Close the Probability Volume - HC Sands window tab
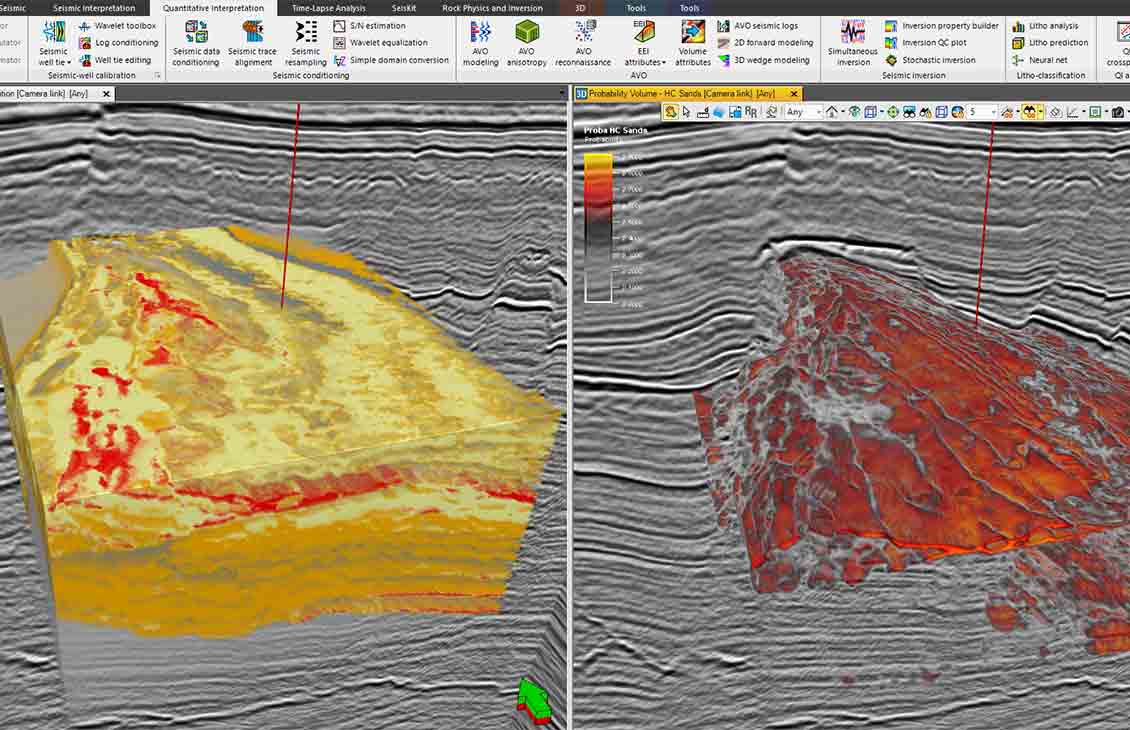 point(794,93)
